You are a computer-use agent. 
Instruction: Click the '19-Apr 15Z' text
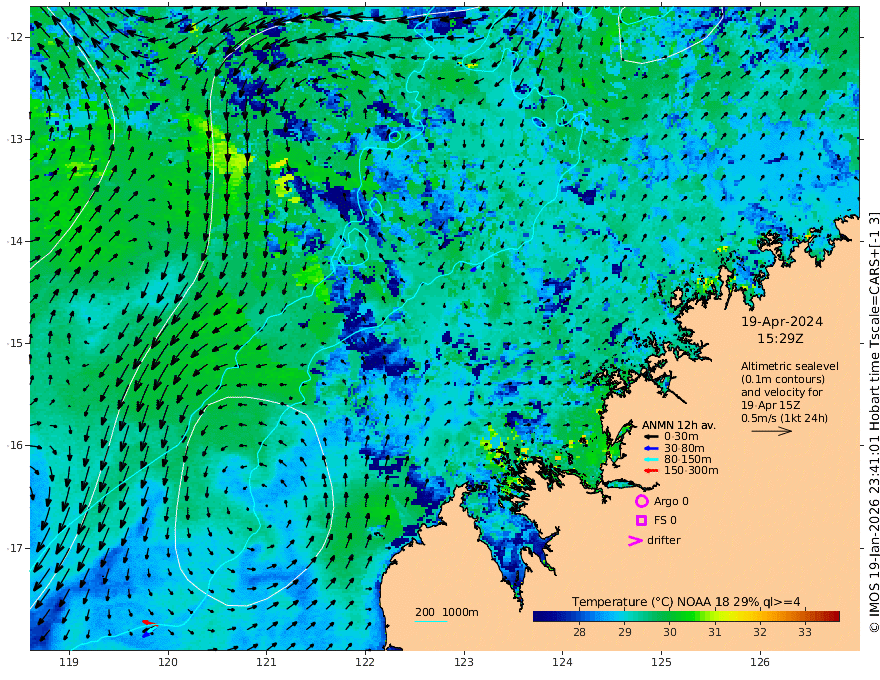771,405
